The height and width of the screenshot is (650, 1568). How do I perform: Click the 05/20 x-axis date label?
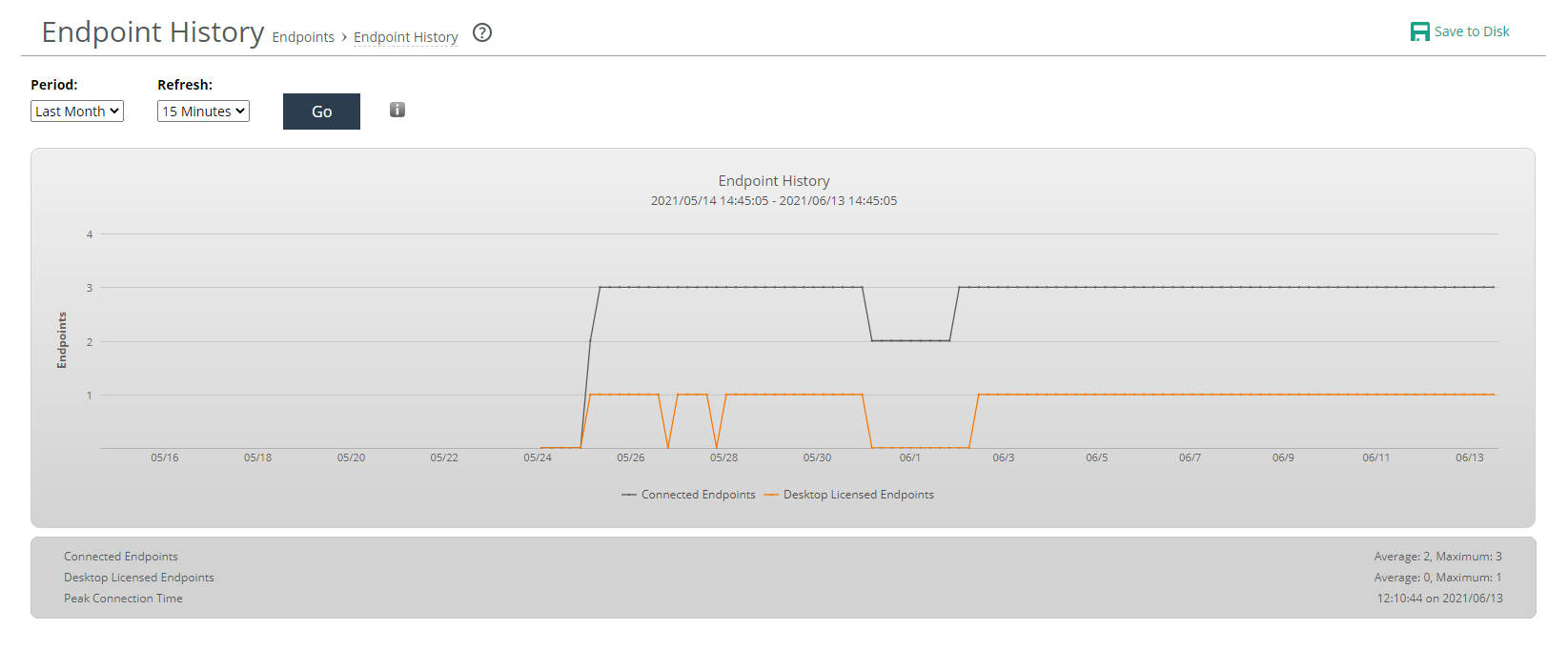pyautogui.click(x=351, y=458)
